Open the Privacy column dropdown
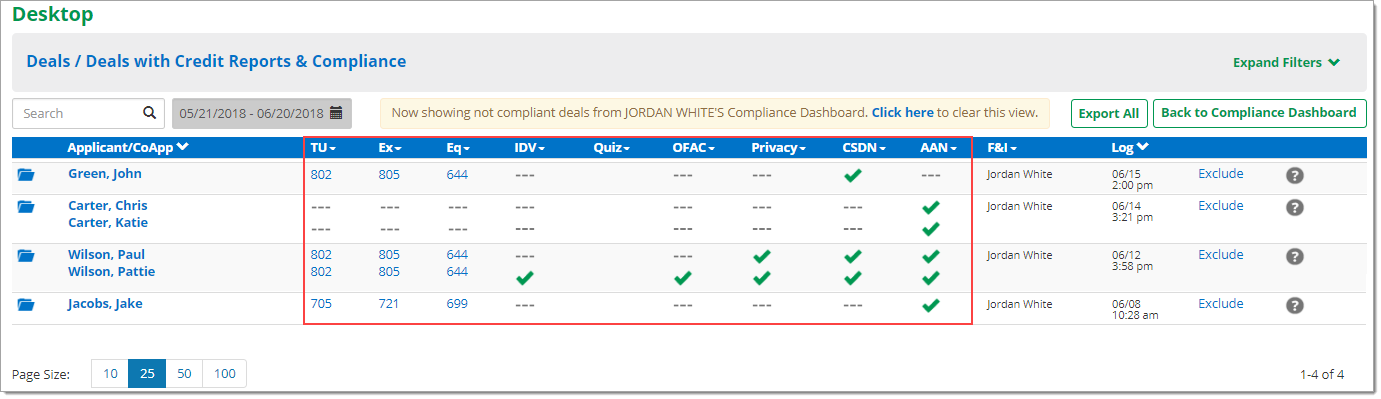The image size is (1381, 399). tap(780, 148)
